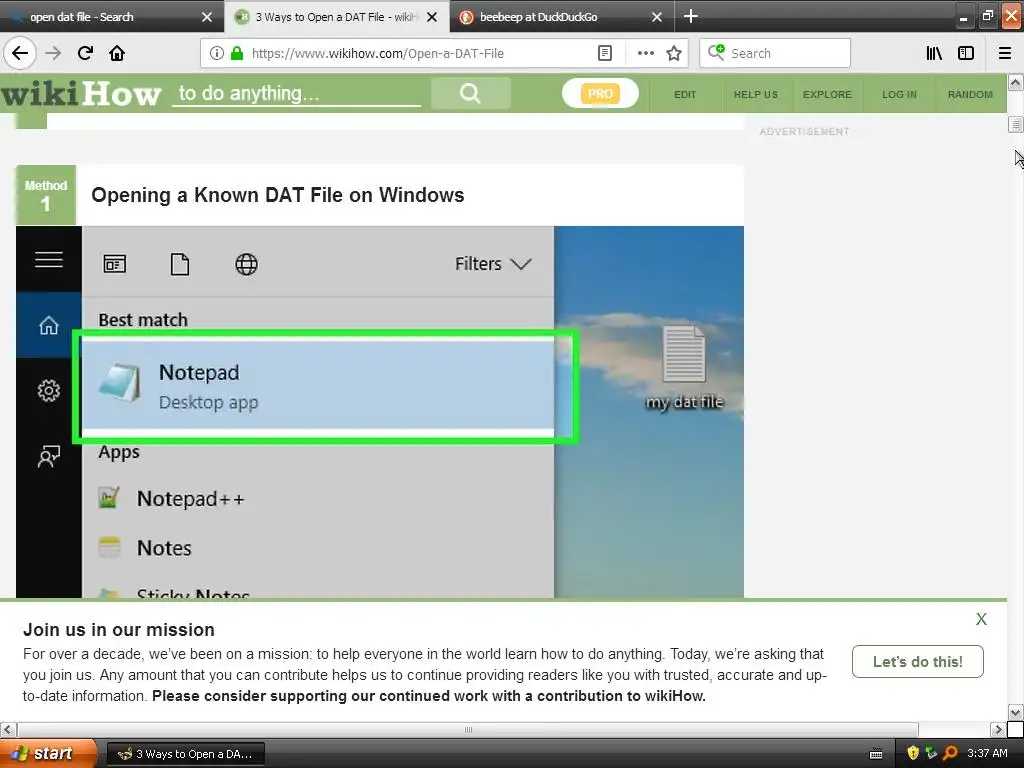Click the orange magnifier tray icon
Screen dimensions: 1024x768
950,753
